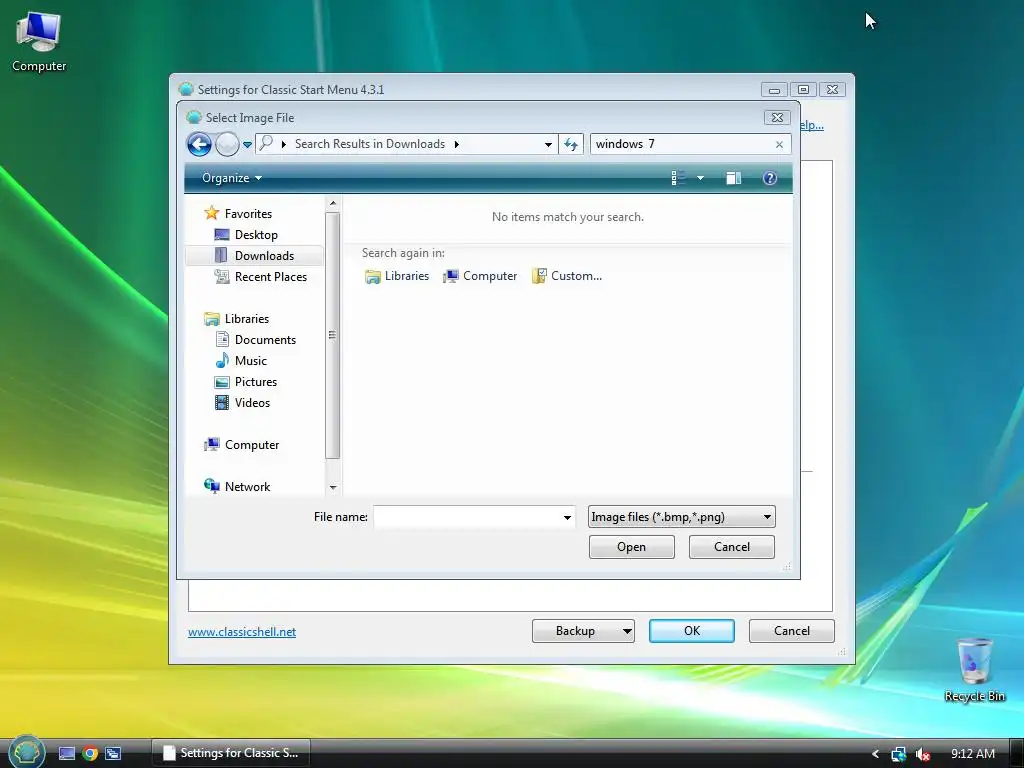Viewport: 1024px width, 768px height.
Task: Click Show Desktop in the taskbar
Action: point(67,754)
